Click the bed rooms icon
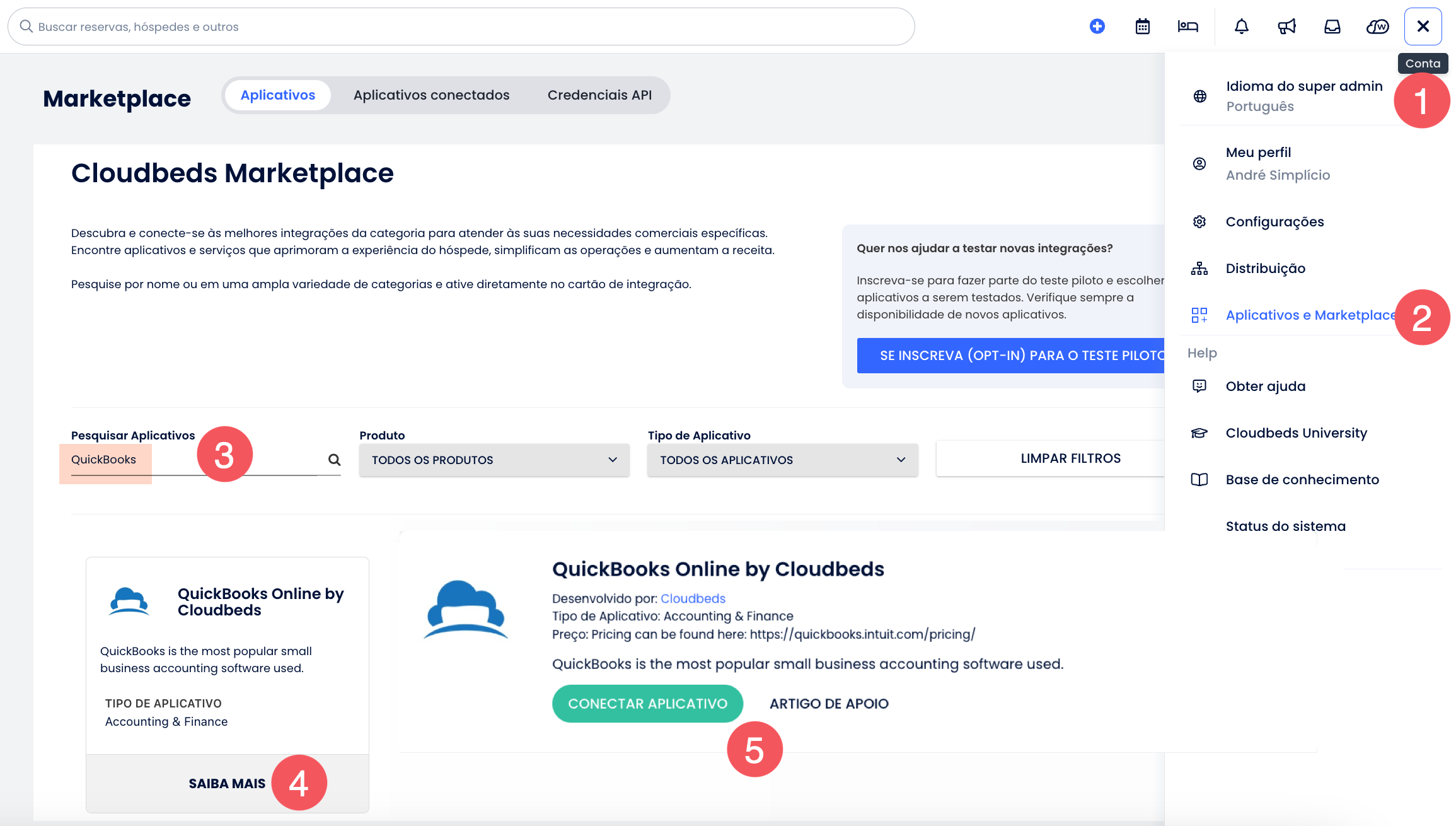This screenshot has width=1456, height=826. tap(1187, 26)
